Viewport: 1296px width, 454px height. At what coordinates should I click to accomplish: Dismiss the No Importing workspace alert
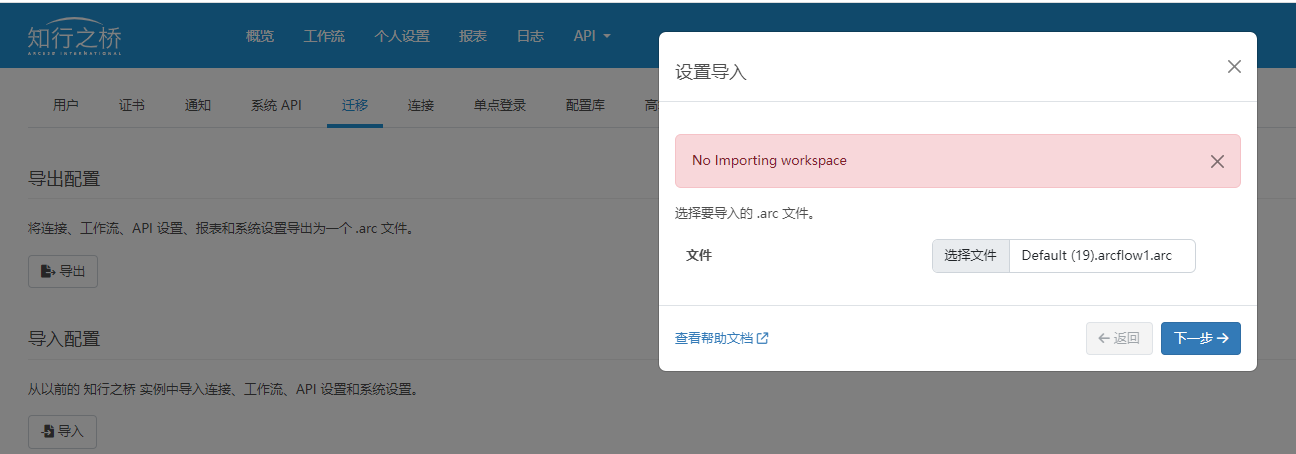(x=1217, y=161)
